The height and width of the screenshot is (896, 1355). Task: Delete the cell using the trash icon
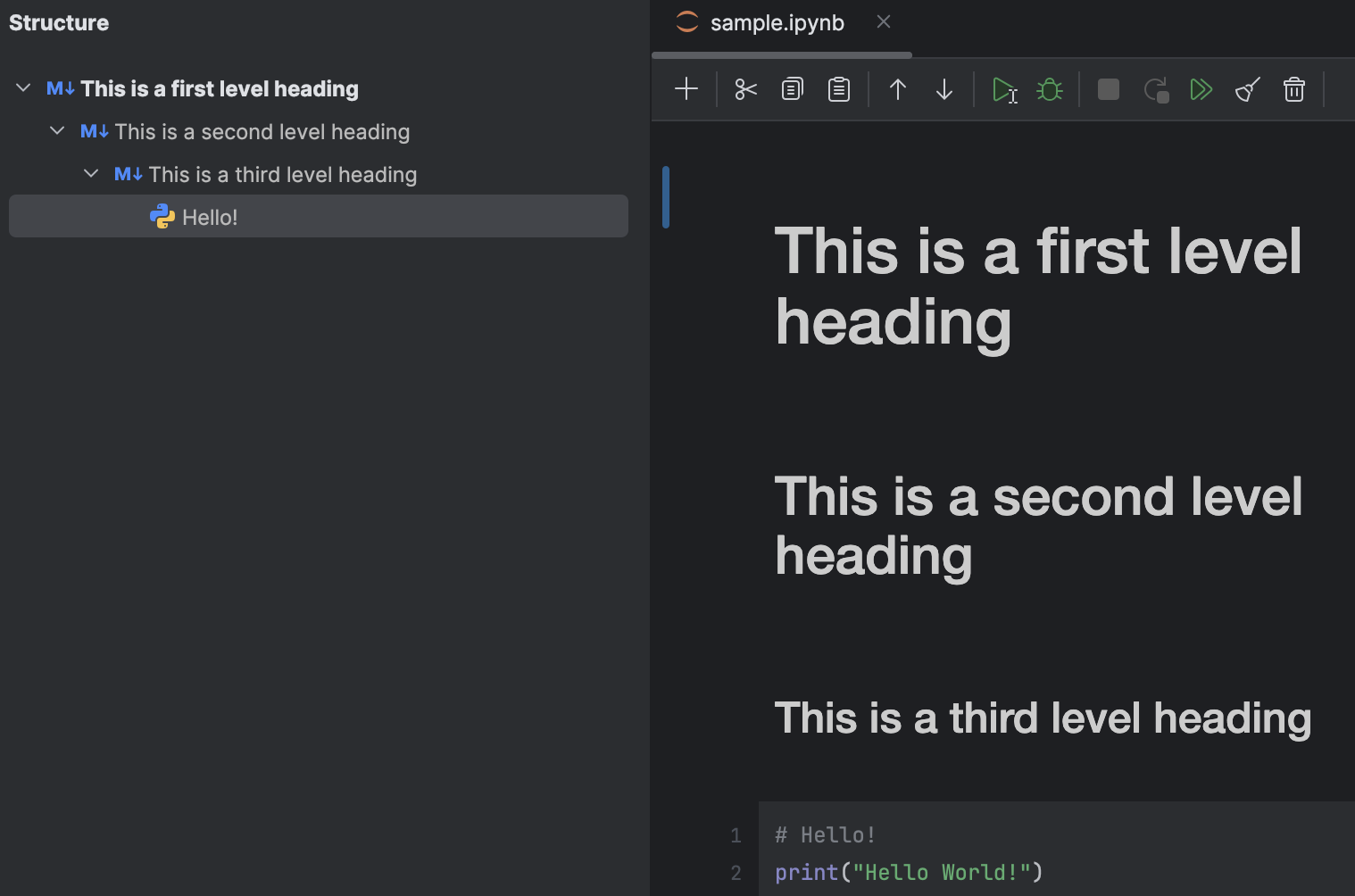click(1293, 89)
